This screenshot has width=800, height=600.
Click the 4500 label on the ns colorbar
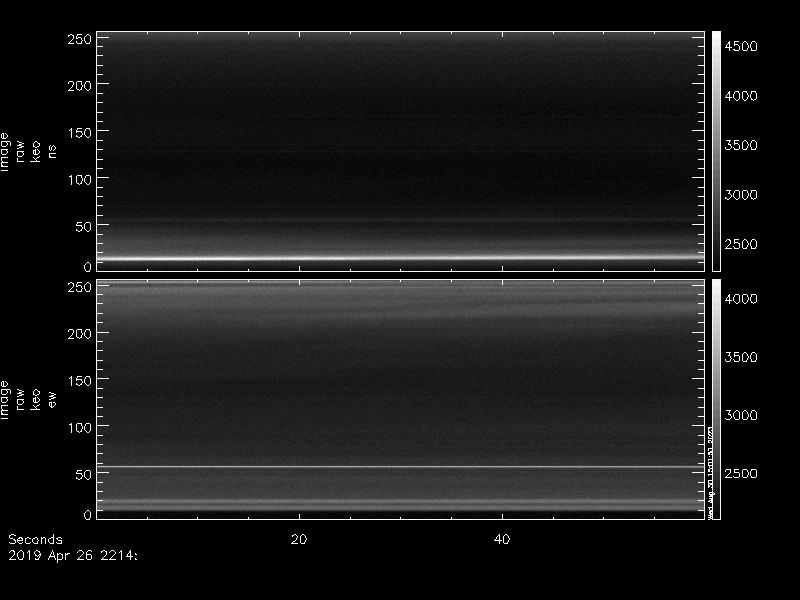pyautogui.click(x=741, y=46)
